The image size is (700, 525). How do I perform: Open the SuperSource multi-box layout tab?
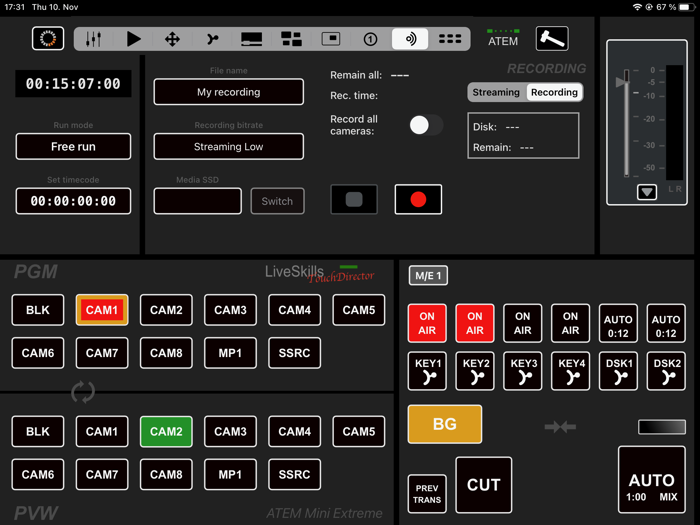(292, 39)
